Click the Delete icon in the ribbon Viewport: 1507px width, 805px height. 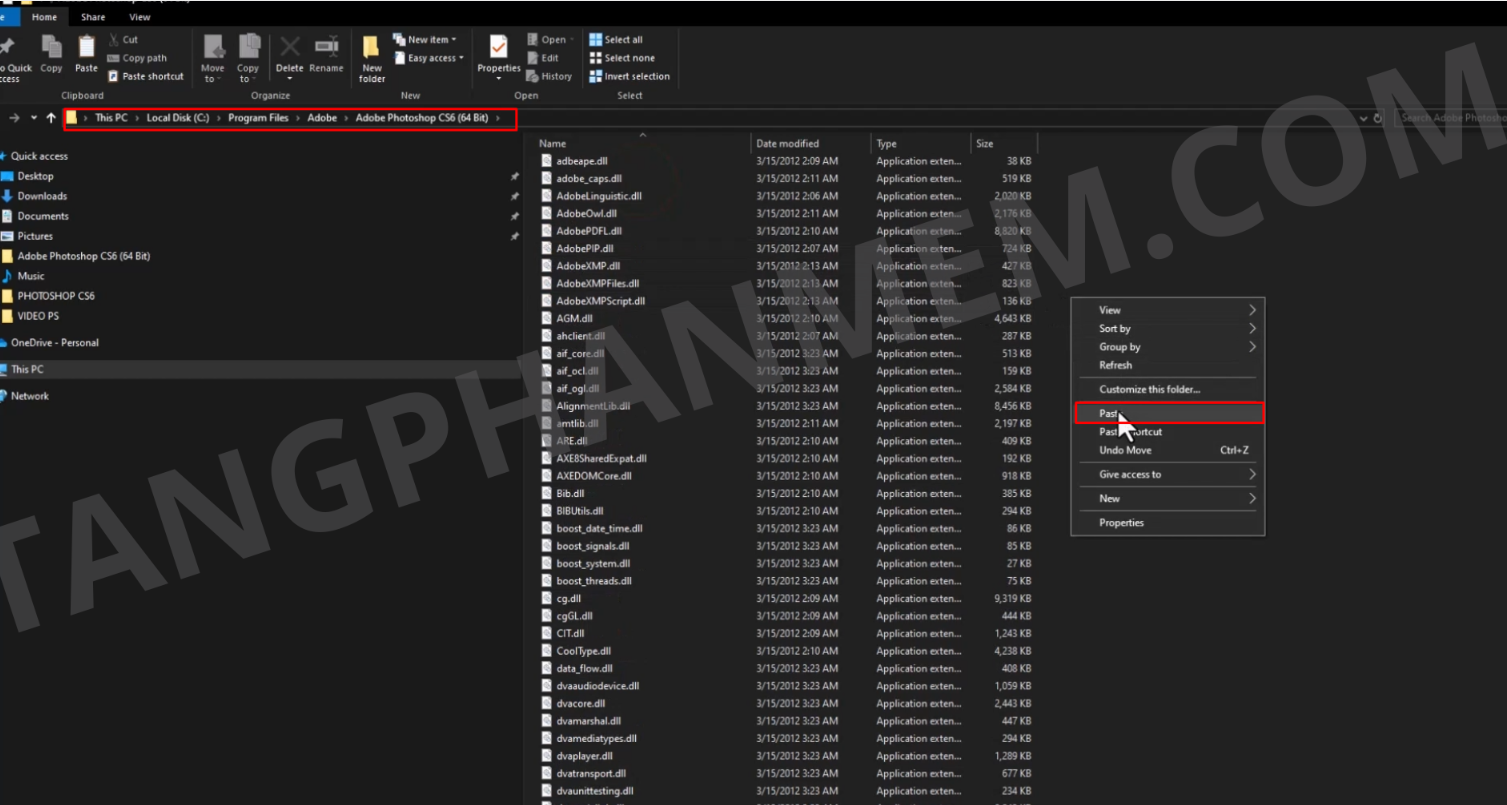pyautogui.click(x=289, y=54)
